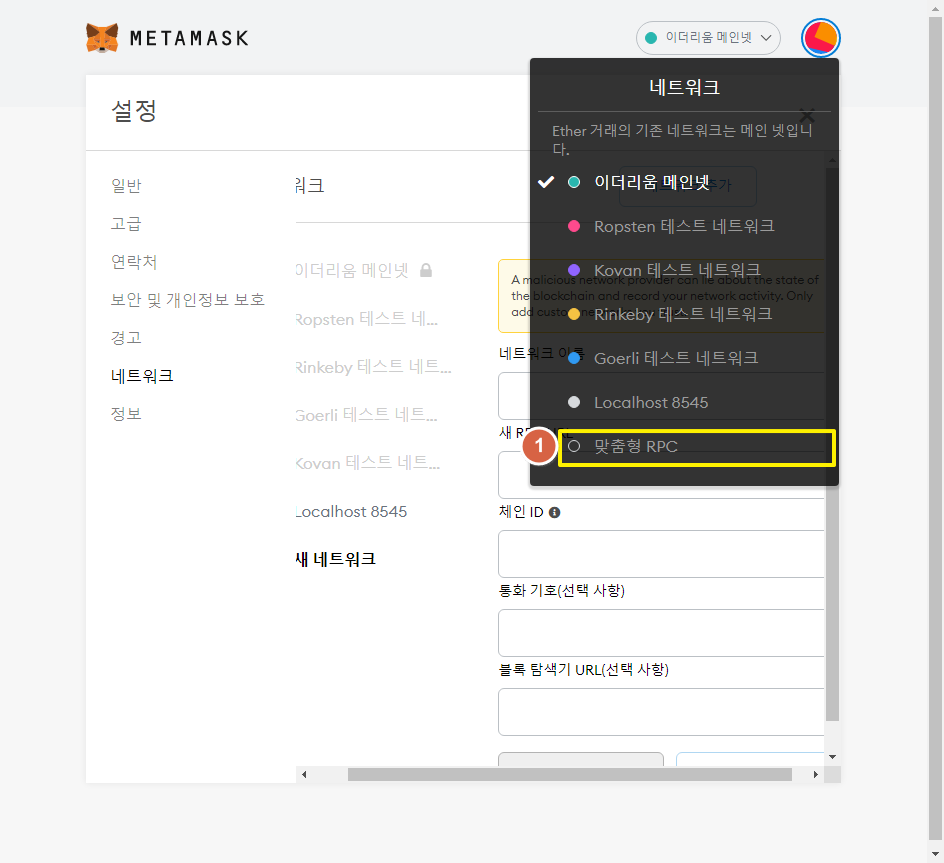
Task: Select Ropsten 테스트 row in settings list
Action: tap(367, 319)
